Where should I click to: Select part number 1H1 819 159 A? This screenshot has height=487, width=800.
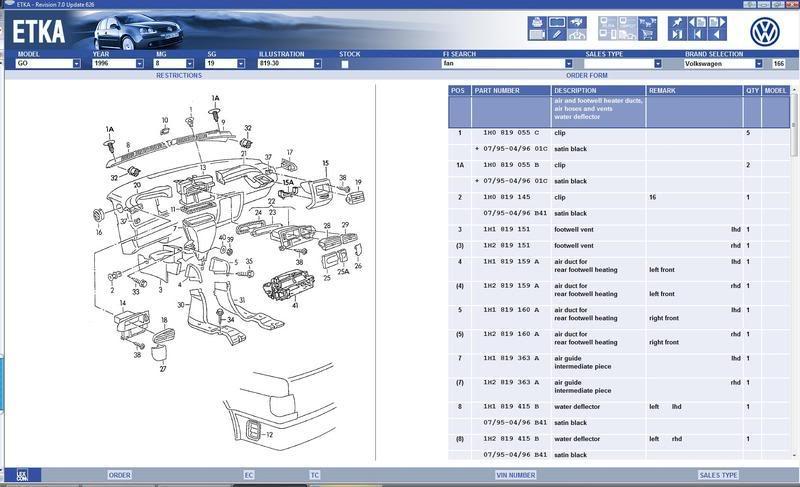[511, 261]
